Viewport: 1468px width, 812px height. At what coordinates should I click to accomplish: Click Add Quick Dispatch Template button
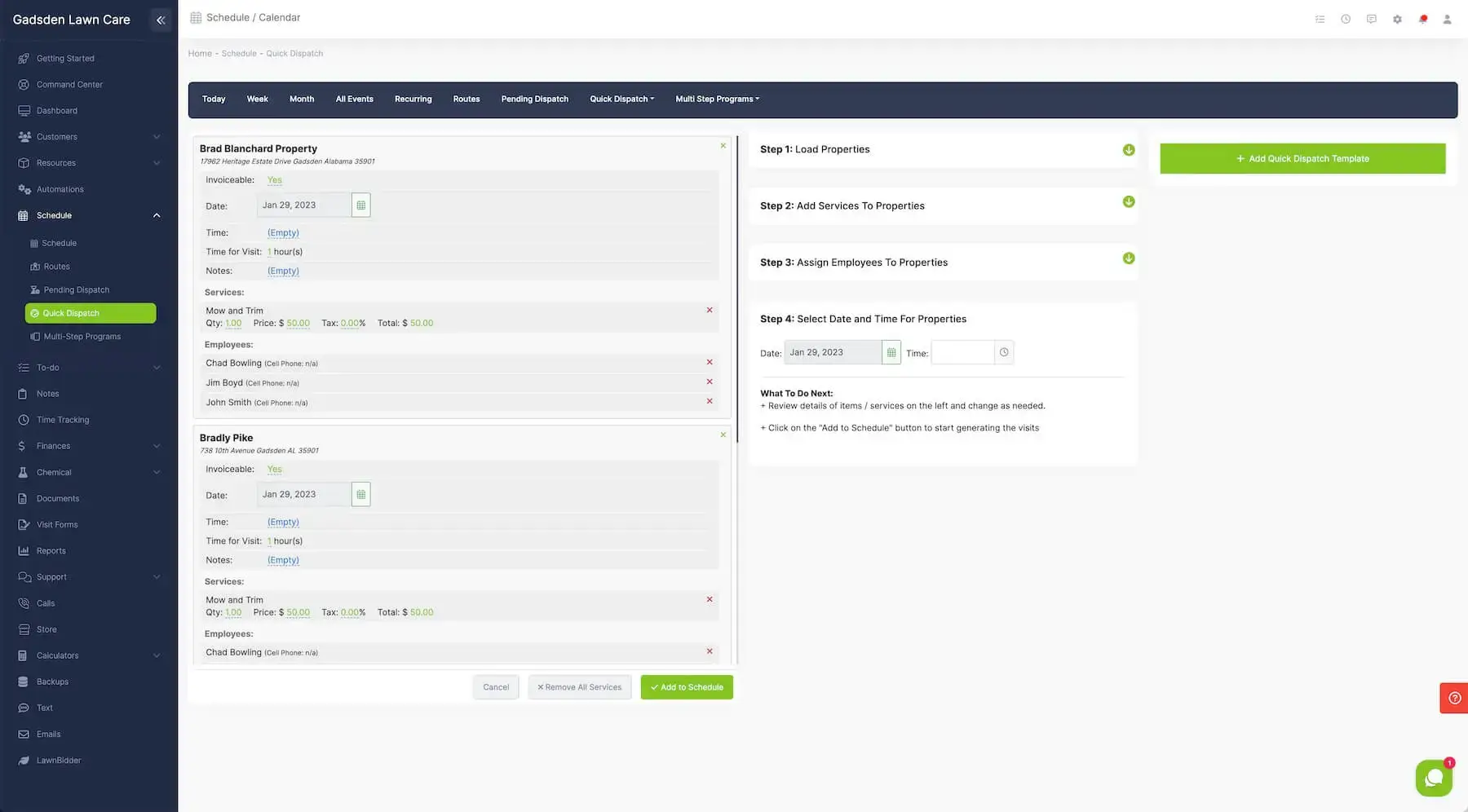pyautogui.click(x=1302, y=159)
